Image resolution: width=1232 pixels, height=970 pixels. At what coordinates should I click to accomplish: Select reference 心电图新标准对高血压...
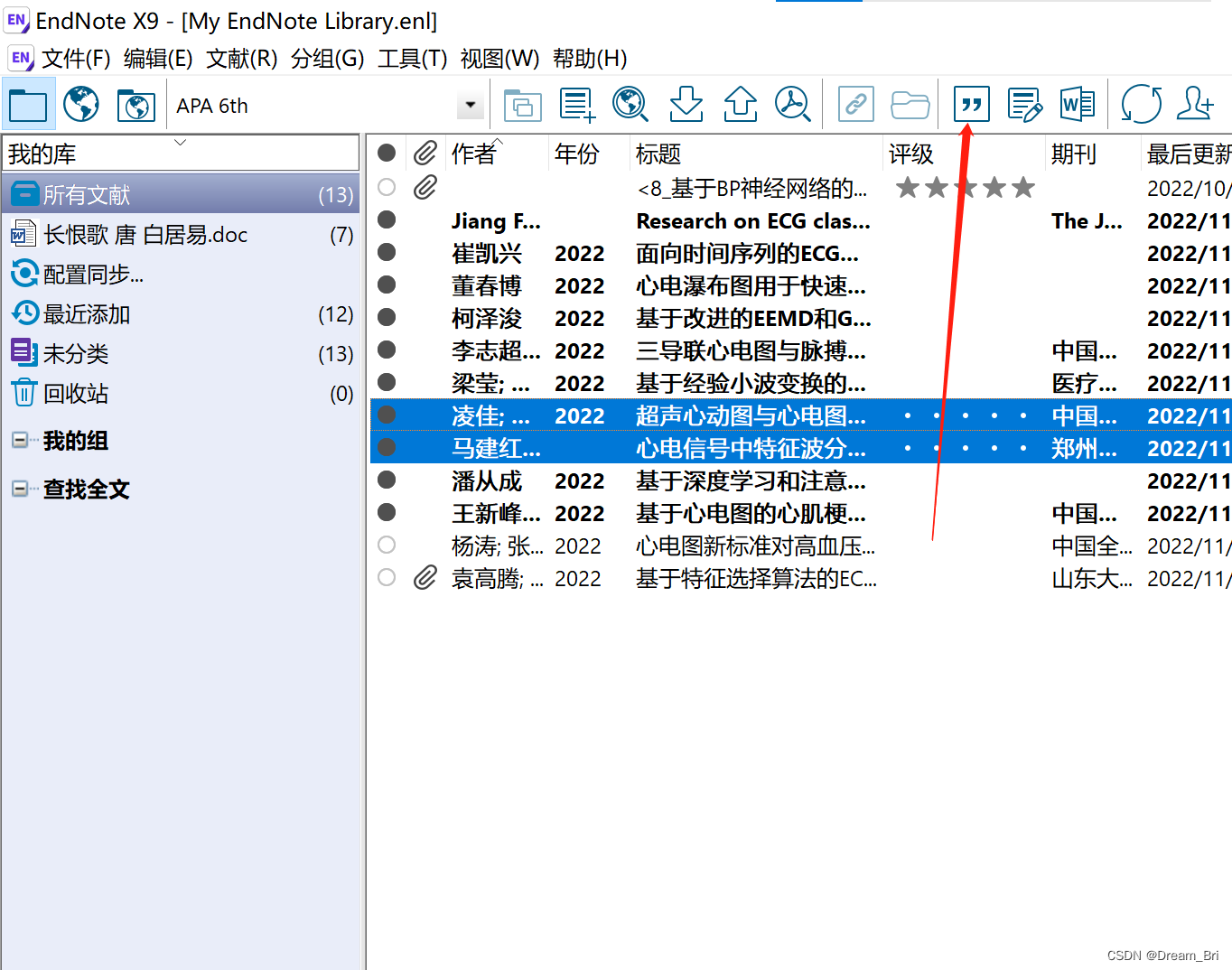[755, 546]
